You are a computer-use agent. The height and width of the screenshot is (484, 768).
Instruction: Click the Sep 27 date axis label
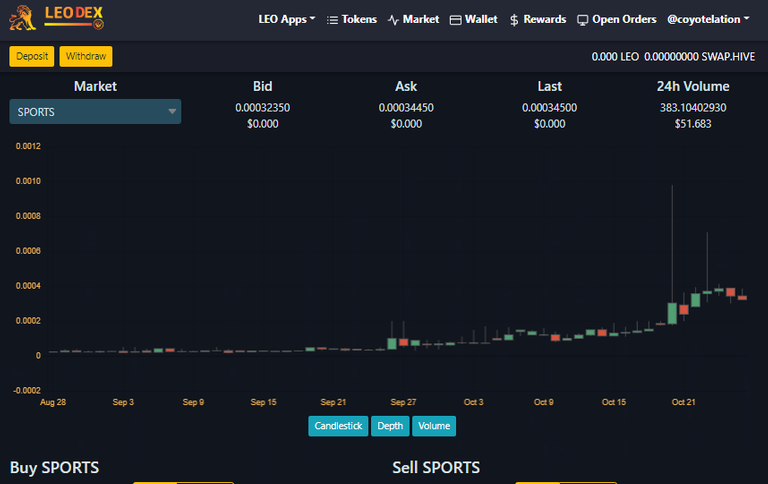pyautogui.click(x=403, y=402)
